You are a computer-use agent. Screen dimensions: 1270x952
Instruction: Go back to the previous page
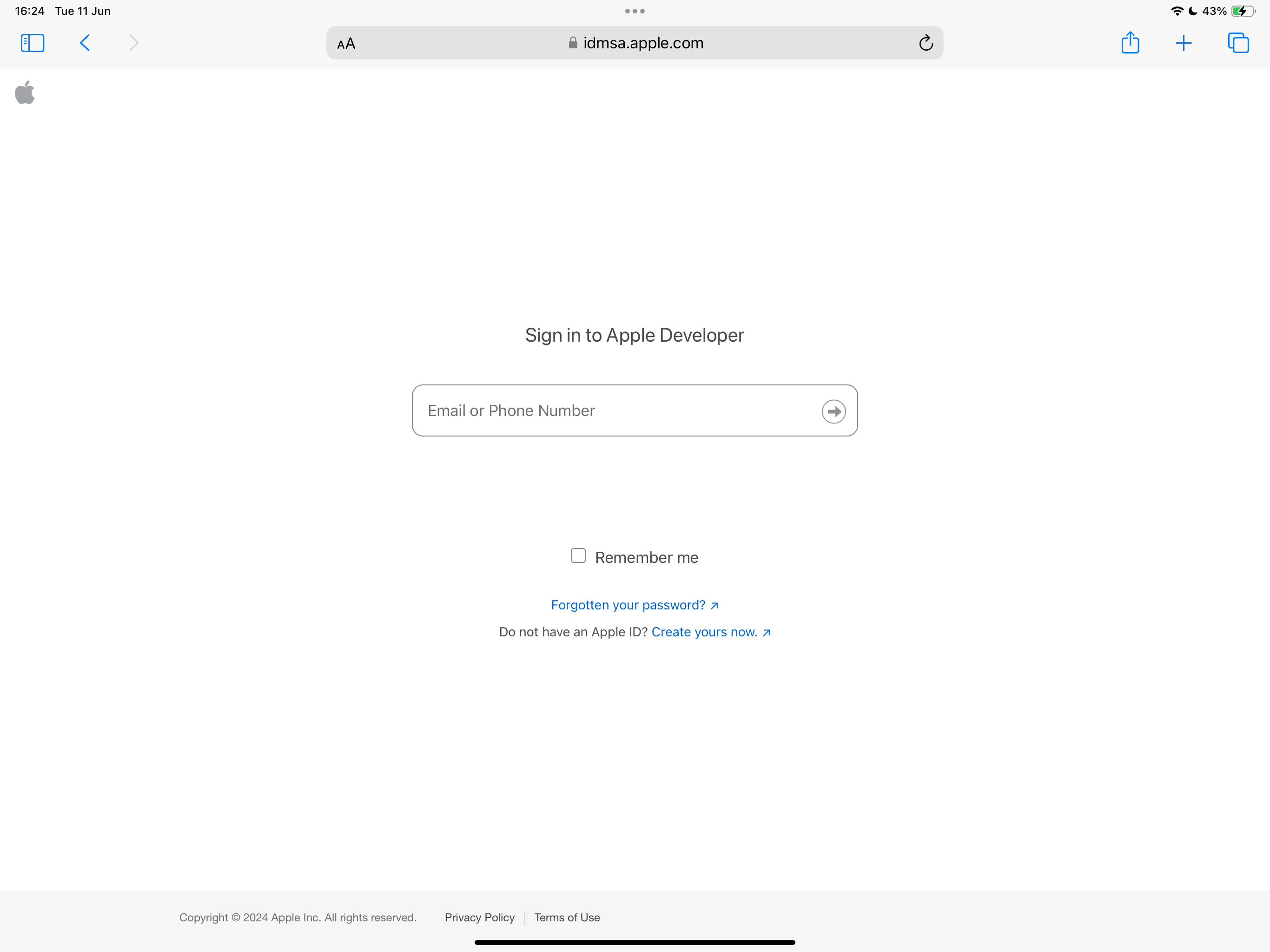85,43
